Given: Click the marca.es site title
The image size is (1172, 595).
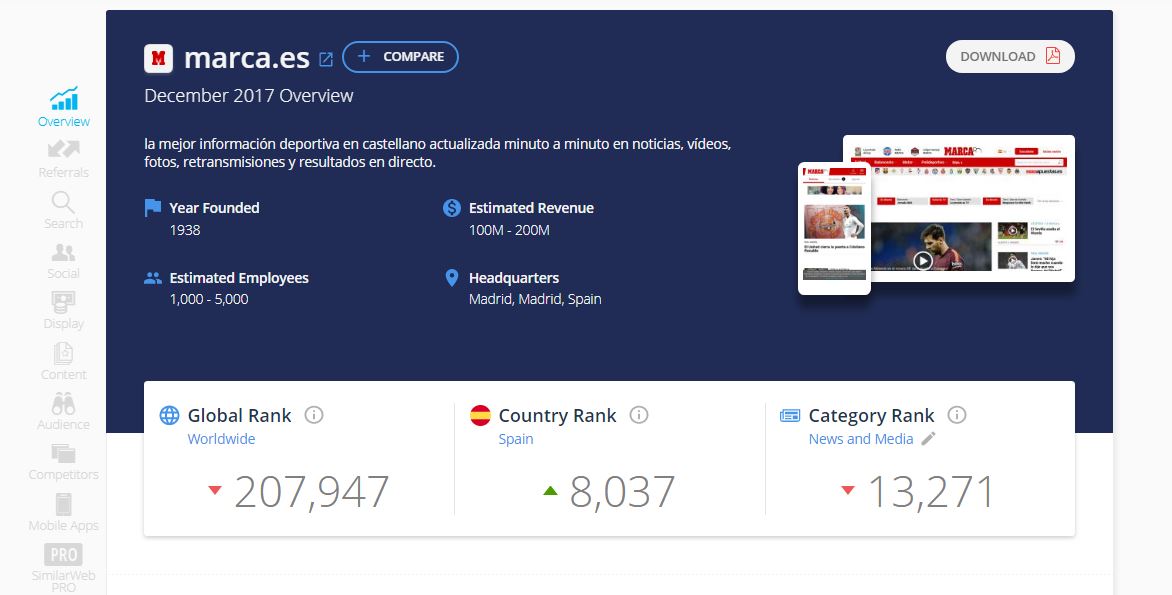Looking at the screenshot, I should [247, 58].
